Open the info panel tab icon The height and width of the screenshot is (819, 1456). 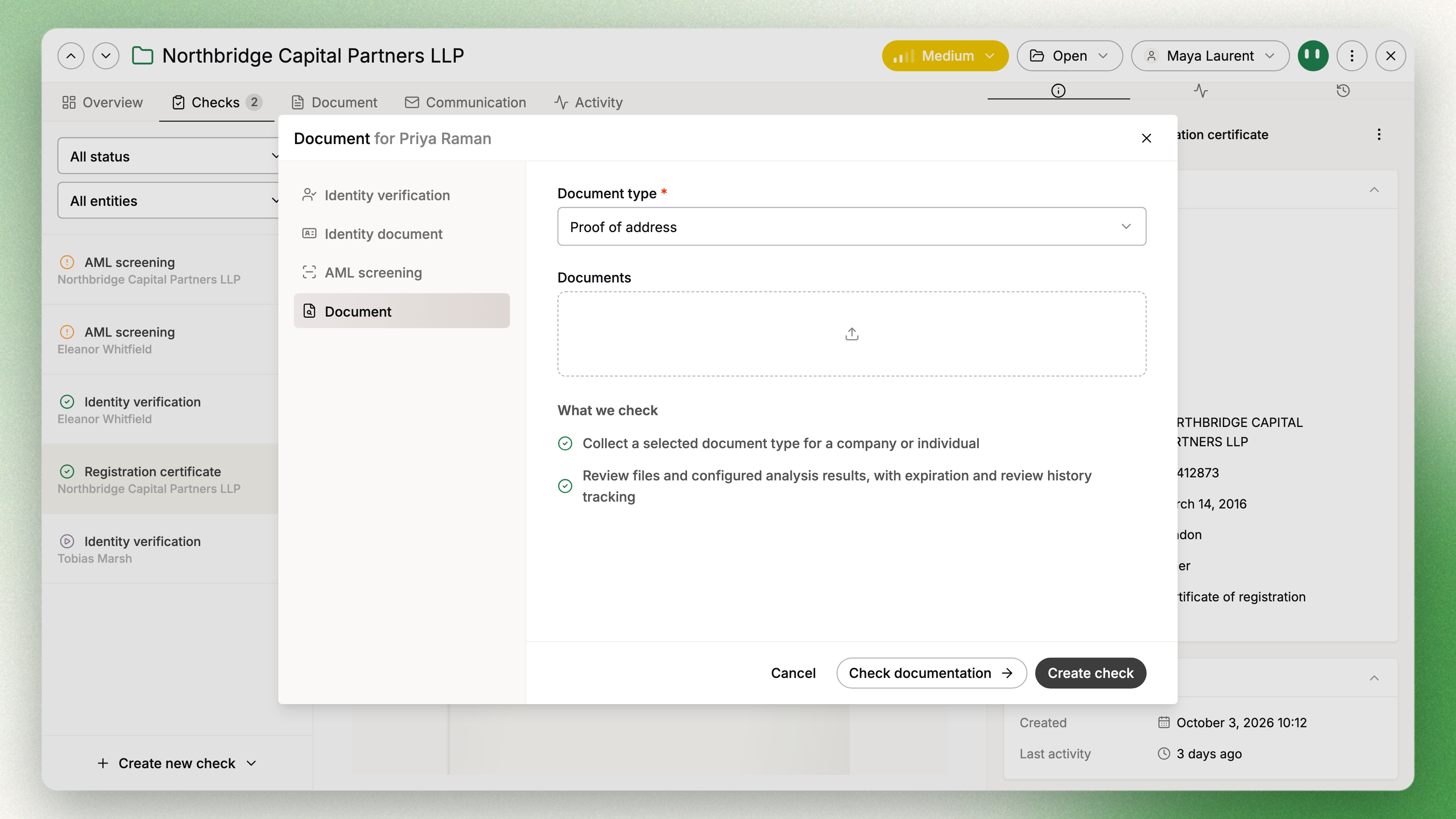1058,91
